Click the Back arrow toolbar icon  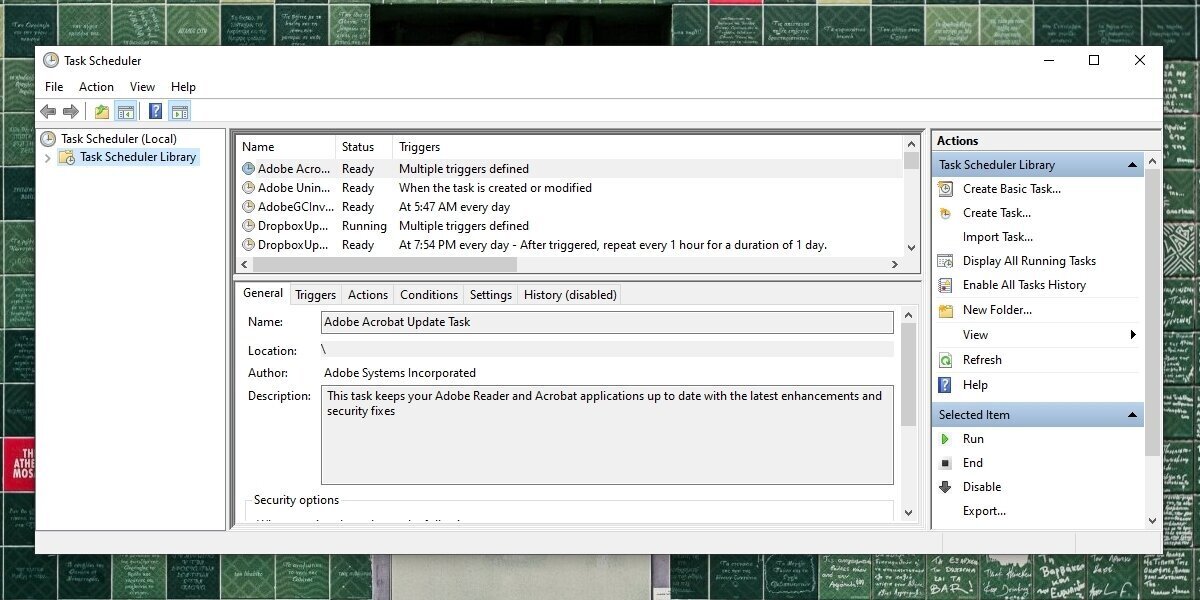point(48,111)
